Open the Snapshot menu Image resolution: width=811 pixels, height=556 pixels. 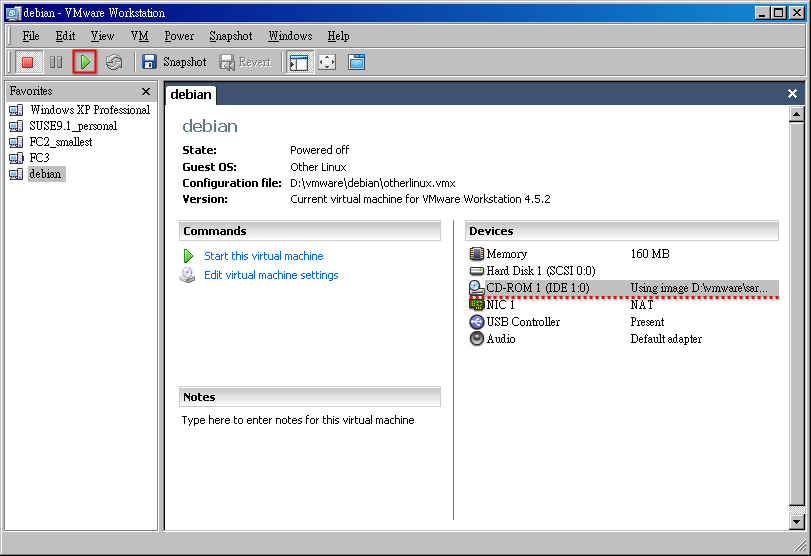pyautogui.click(x=230, y=36)
